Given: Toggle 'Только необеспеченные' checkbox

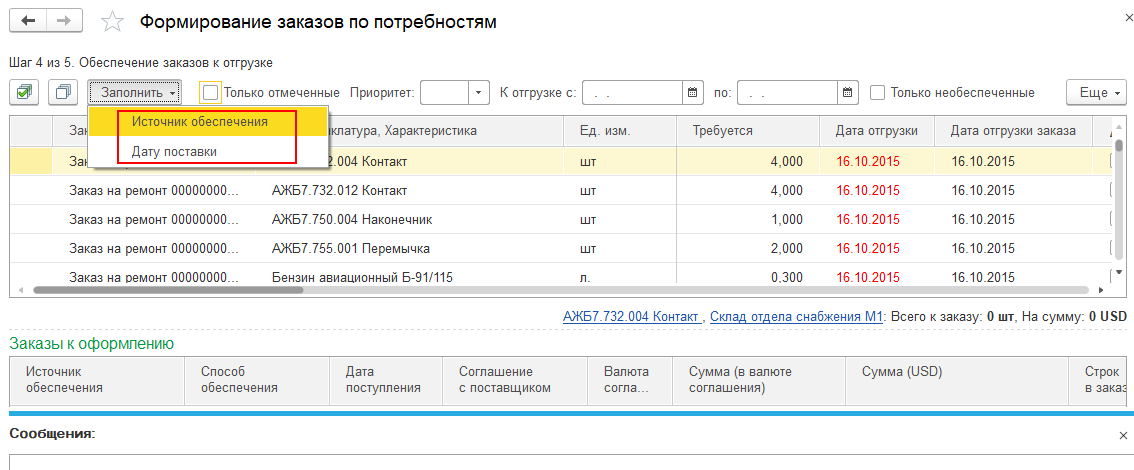Looking at the screenshot, I should coord(878,93).
